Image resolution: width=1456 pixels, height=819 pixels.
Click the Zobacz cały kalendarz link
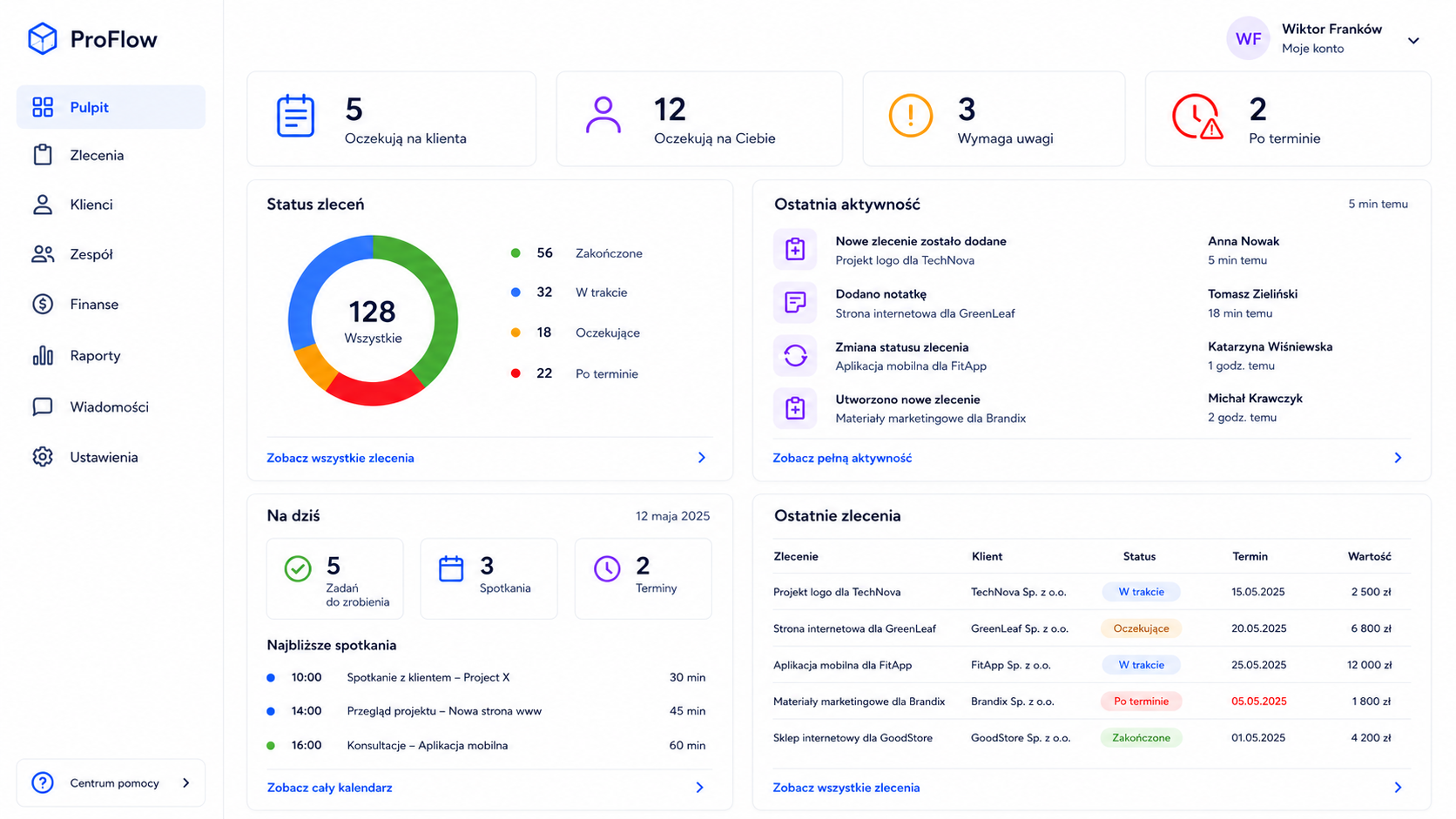tap(329, 788)
